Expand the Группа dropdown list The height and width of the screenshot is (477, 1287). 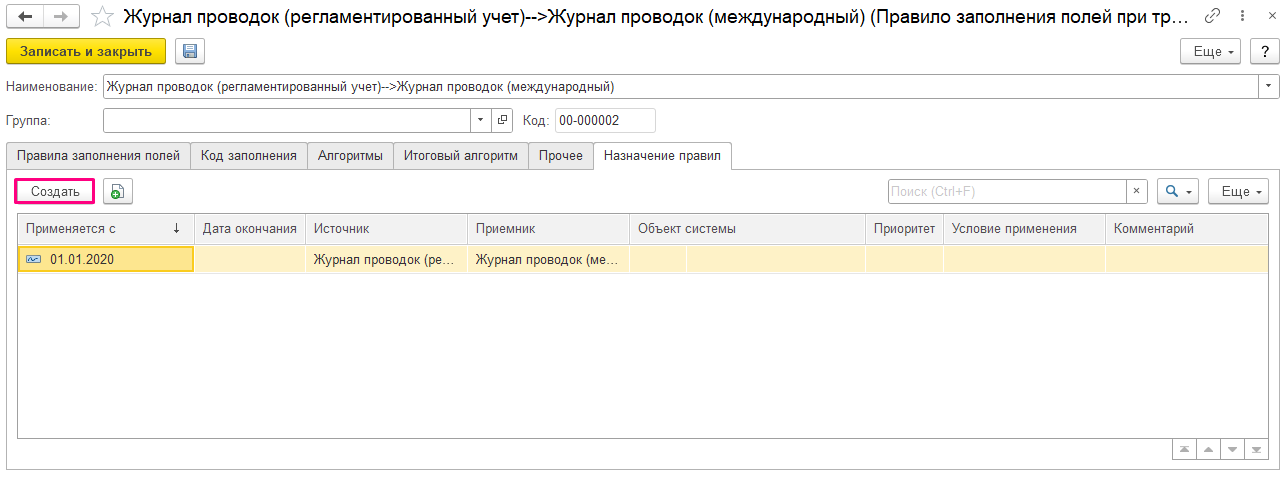tap(480, 120)
